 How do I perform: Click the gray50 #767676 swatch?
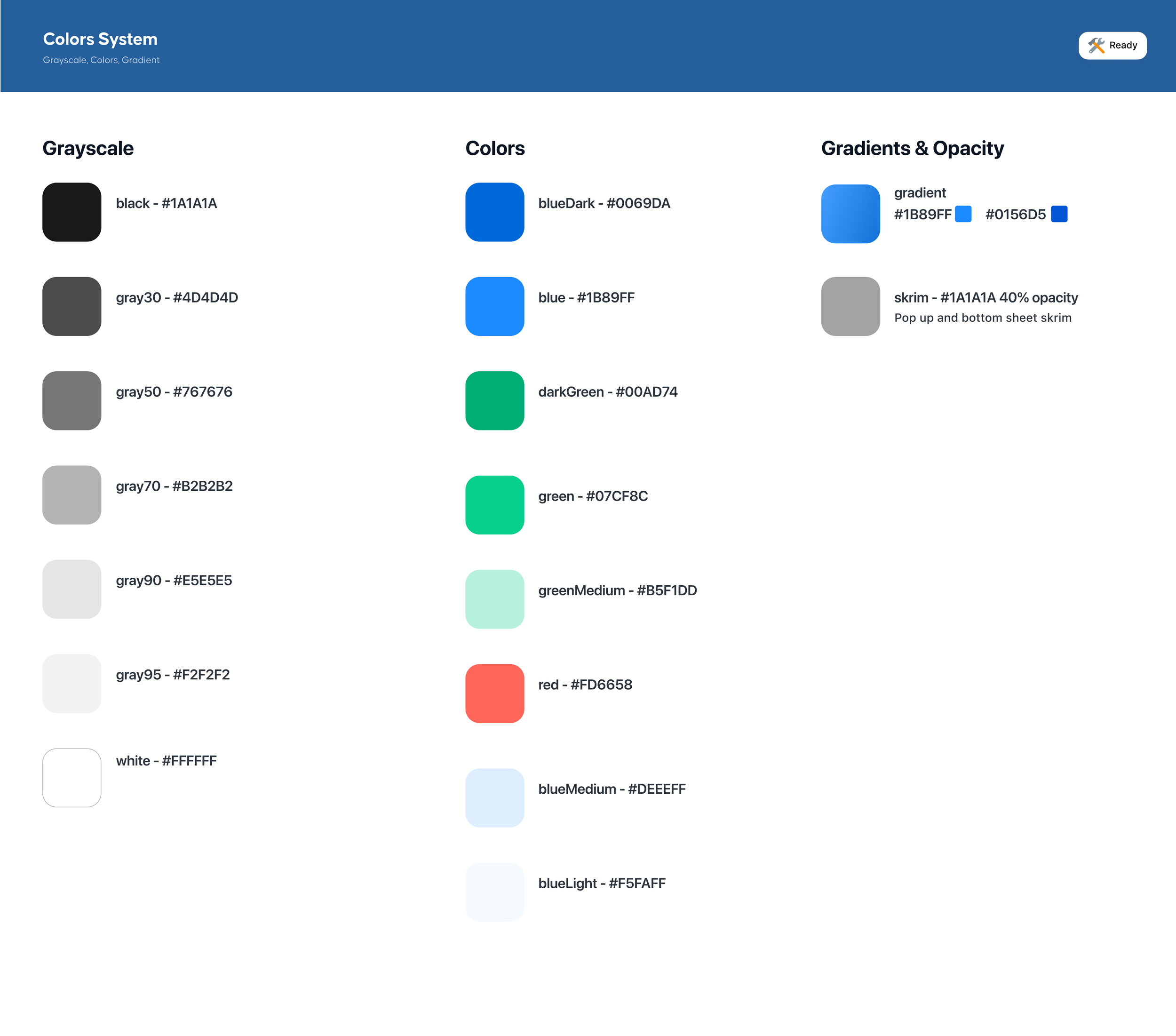(72, 400)
